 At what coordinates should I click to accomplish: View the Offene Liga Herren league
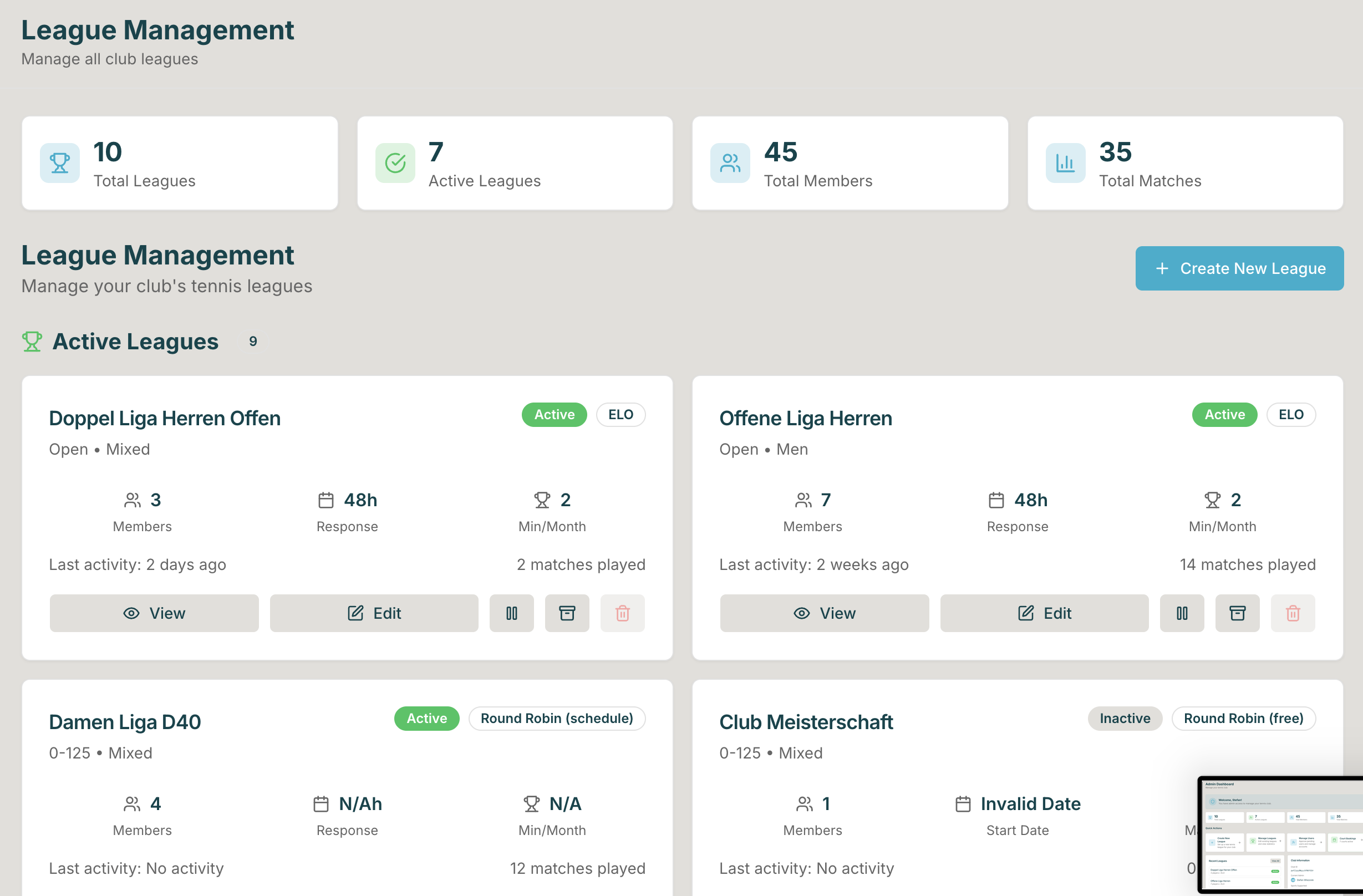824,613
